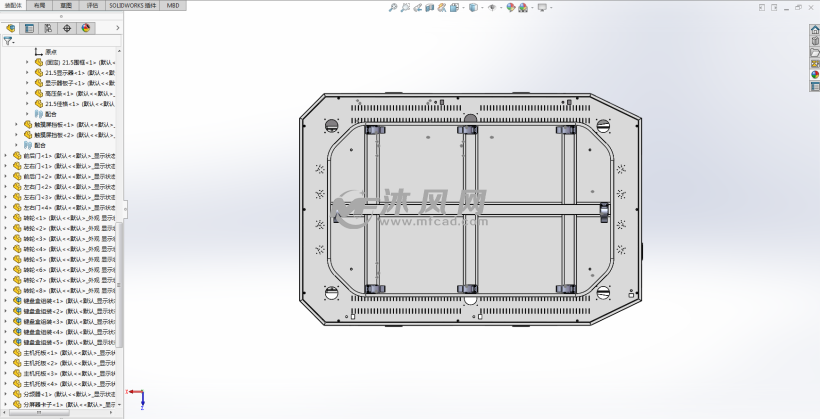820x419 pixels.
Task: Switch to the SOLIDWORKS 插件 tab
Action: [x=132, y=5]
